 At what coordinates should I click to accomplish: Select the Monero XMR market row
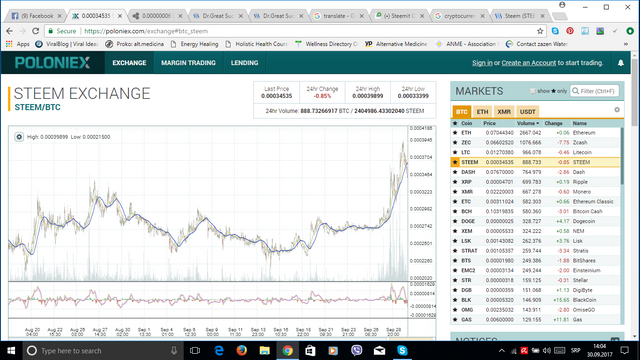coord(535,192)
